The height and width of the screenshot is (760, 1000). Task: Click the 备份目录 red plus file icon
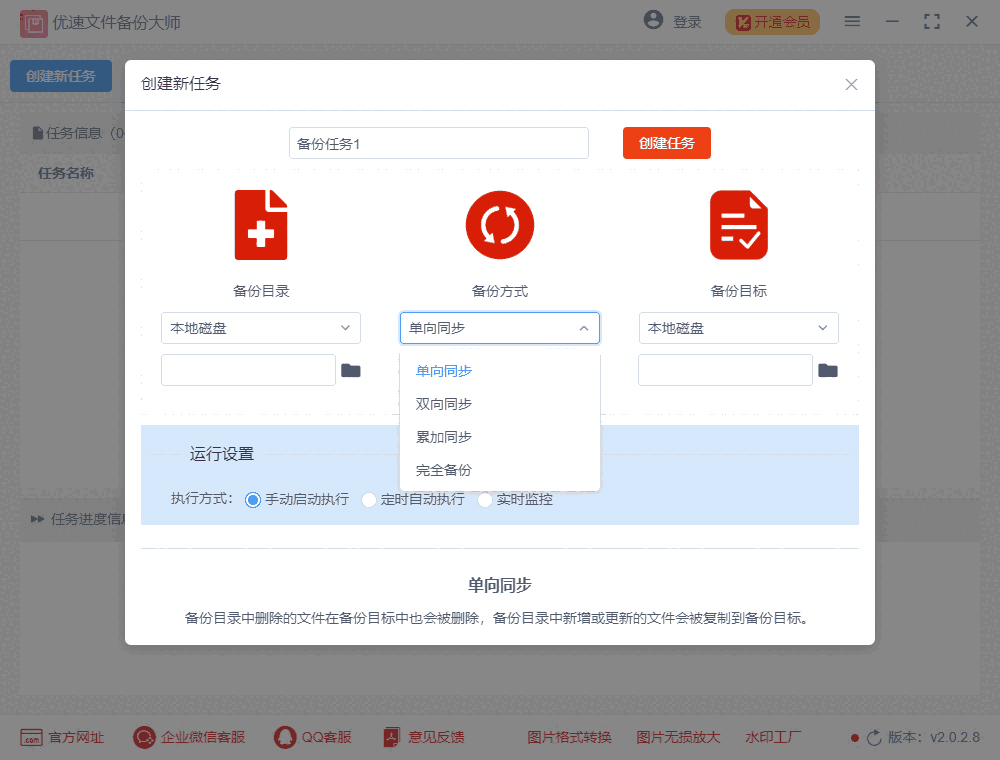(261, 224)
